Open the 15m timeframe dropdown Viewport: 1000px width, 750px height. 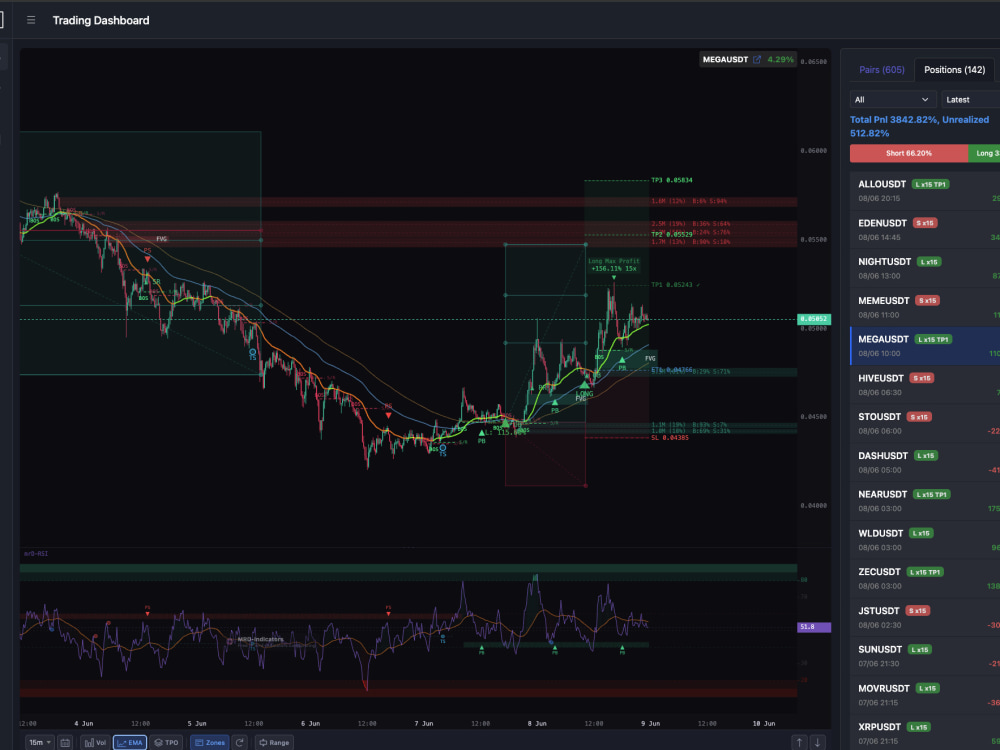(40, 742)
